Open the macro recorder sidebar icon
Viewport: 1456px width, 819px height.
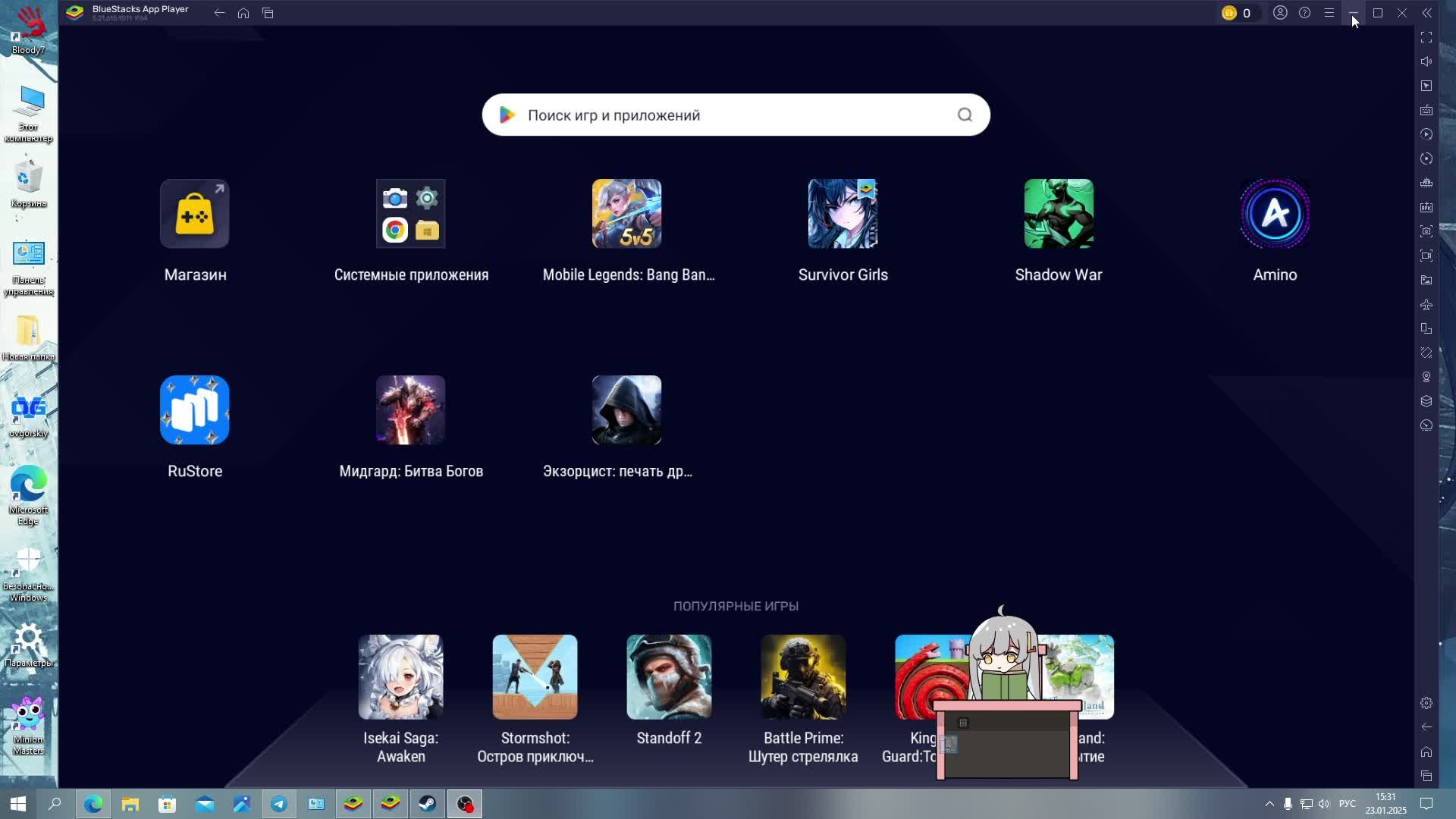tap(1426, 134)
